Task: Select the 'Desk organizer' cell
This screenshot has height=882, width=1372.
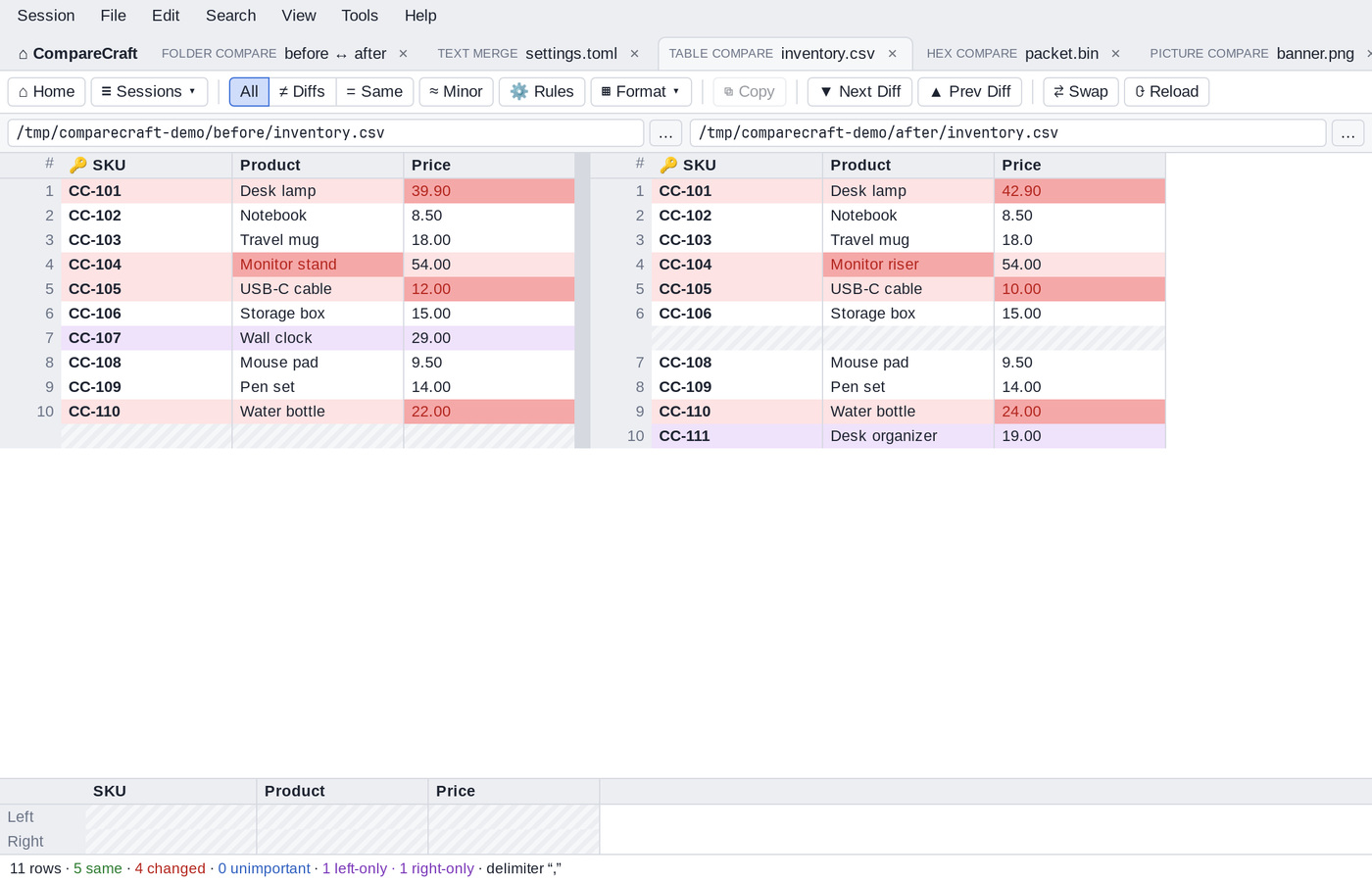Action: [908, 436]
